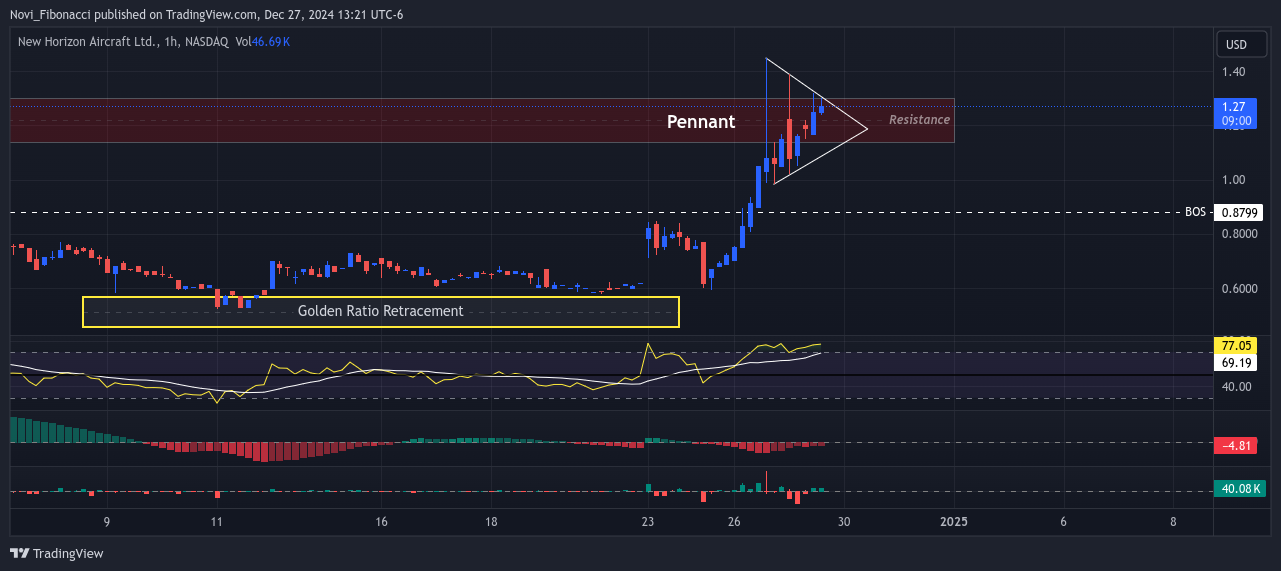Click the current price label 1.27
This screenshot has height=571, width=1281.
[x=1234, y=105]
